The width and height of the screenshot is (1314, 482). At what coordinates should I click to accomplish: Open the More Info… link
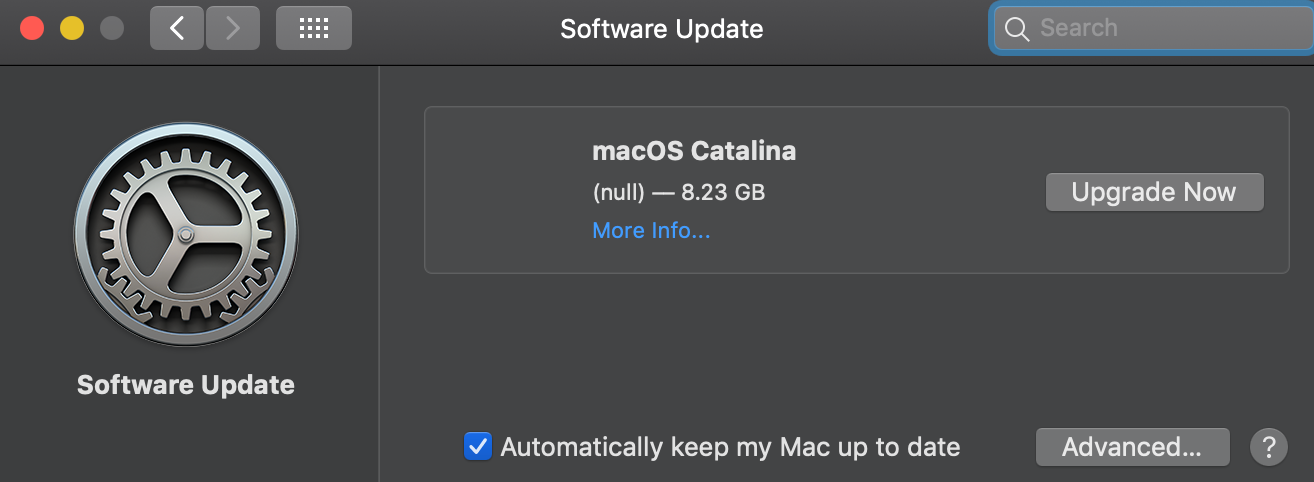[x=651, y=231]
